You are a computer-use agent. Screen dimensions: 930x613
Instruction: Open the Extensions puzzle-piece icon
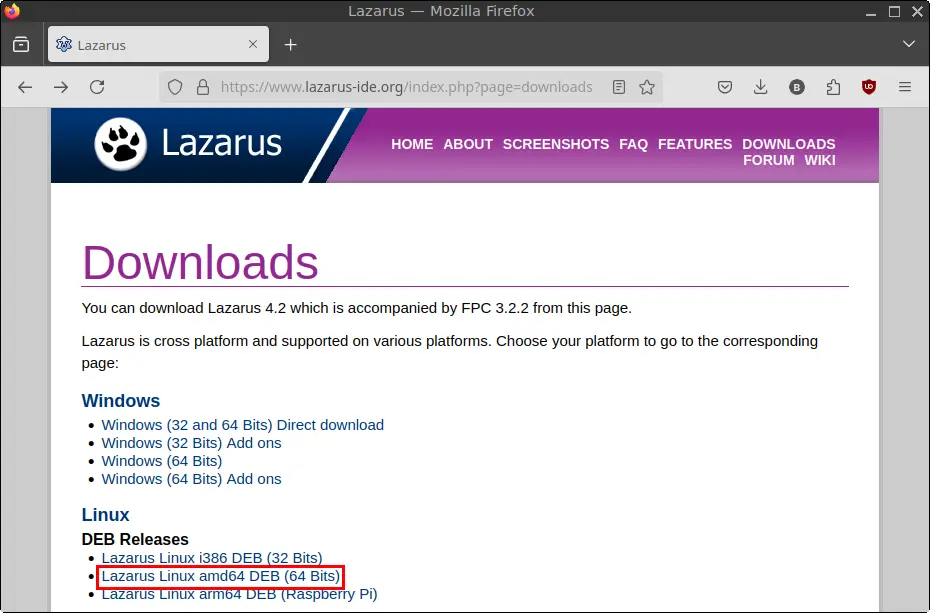(x=833, y=87)
